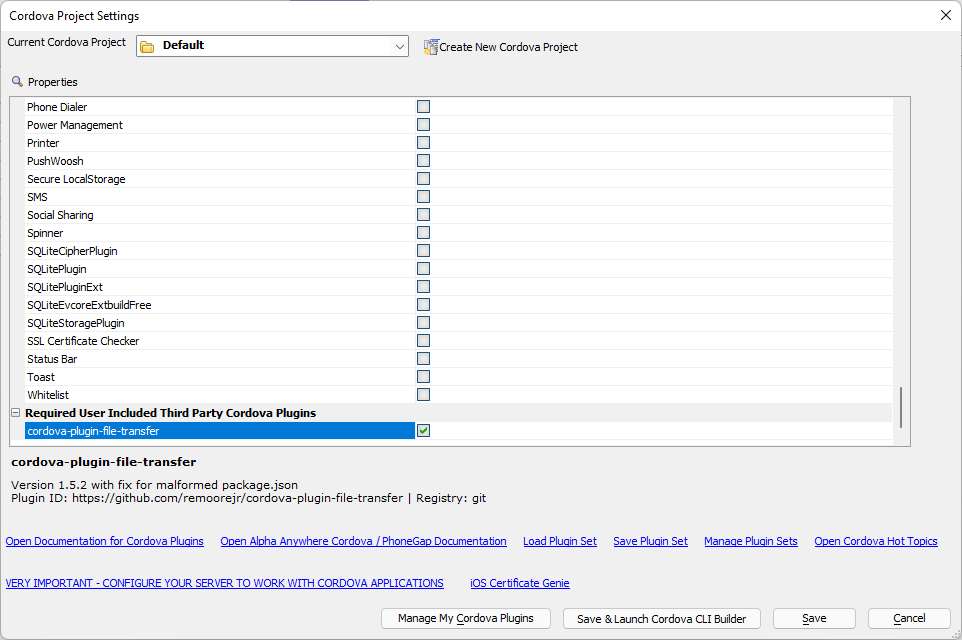Enable the SSL Certificate Checker checkbox
Viewport: 962px width, 640px height.
[423, 341]
